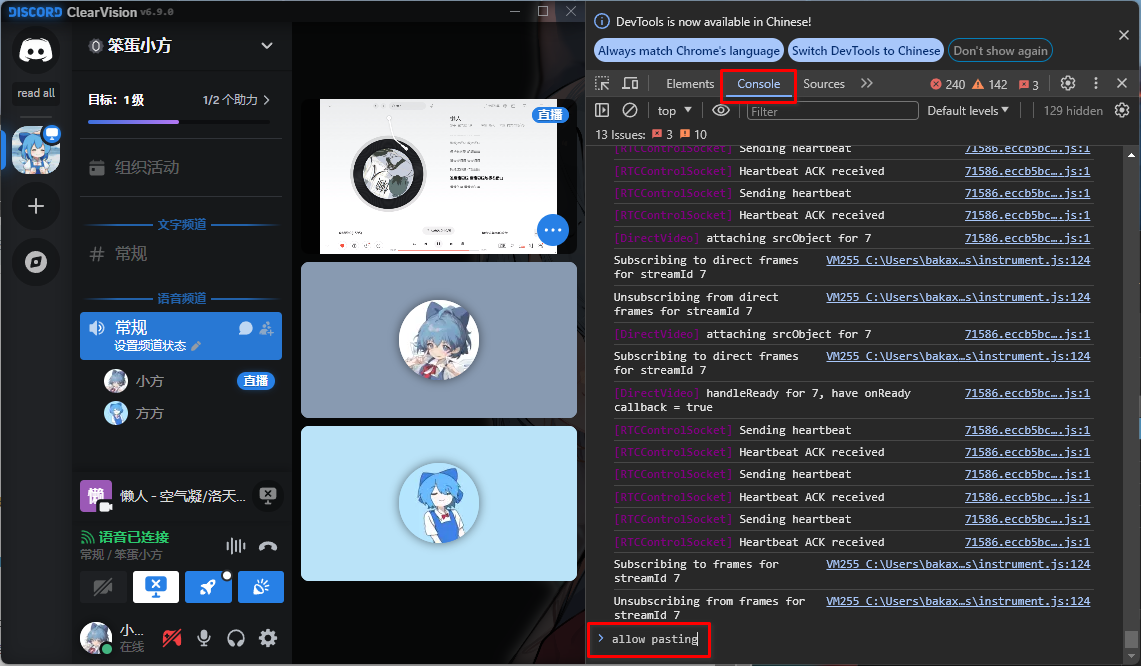Switch to the Elements tab
Image resolution: width=1141 pixels, height=666 pixels.
coord(690,84)
